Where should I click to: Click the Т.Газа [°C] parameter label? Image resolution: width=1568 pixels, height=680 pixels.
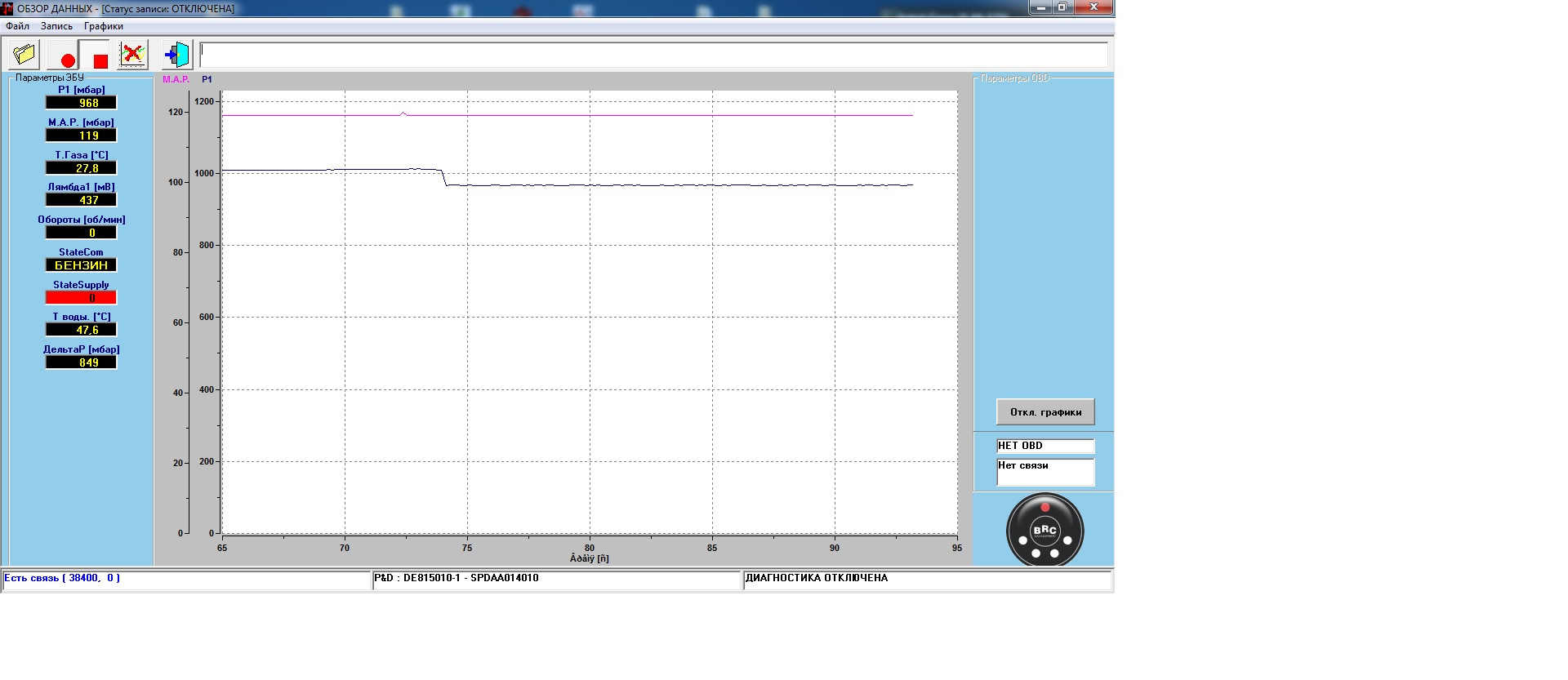pos(81,155)
